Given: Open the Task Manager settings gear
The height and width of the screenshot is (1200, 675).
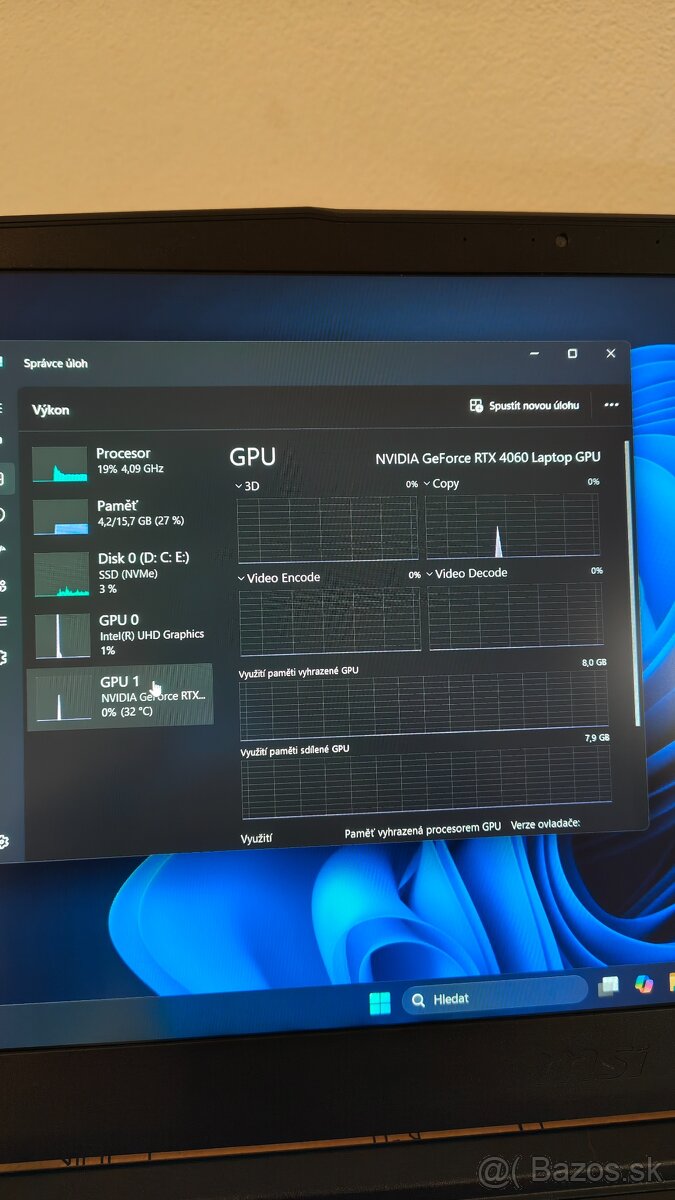Looking at the screenshot, I should [x=3, y=842].
